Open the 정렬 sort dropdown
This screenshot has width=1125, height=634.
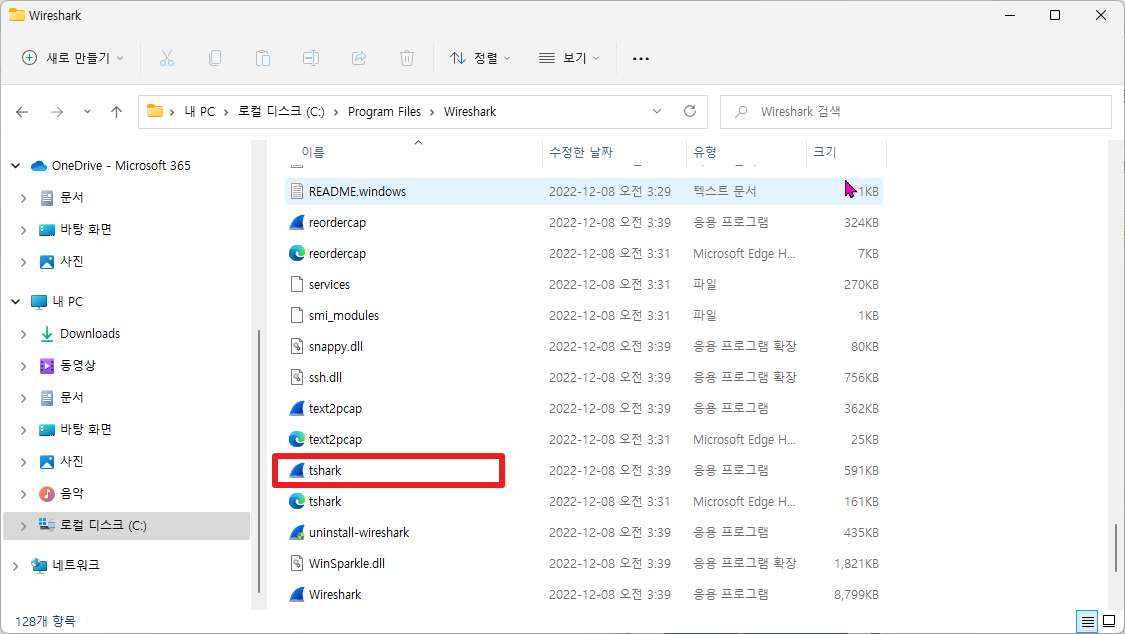point(480,58)
